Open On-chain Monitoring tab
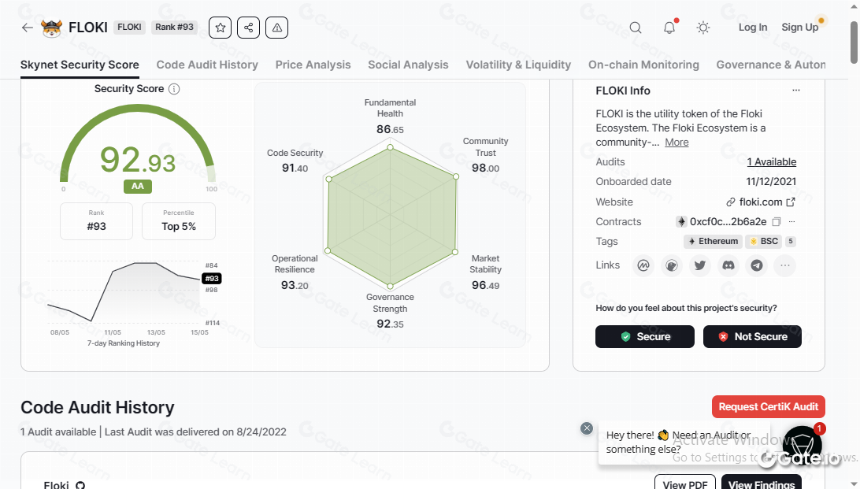 644,65
